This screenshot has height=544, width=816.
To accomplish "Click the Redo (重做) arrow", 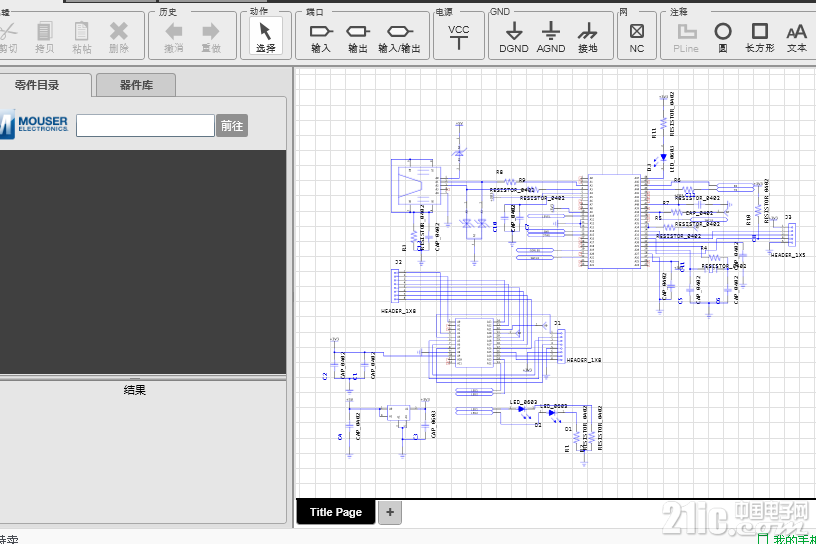I will [211, 37].
